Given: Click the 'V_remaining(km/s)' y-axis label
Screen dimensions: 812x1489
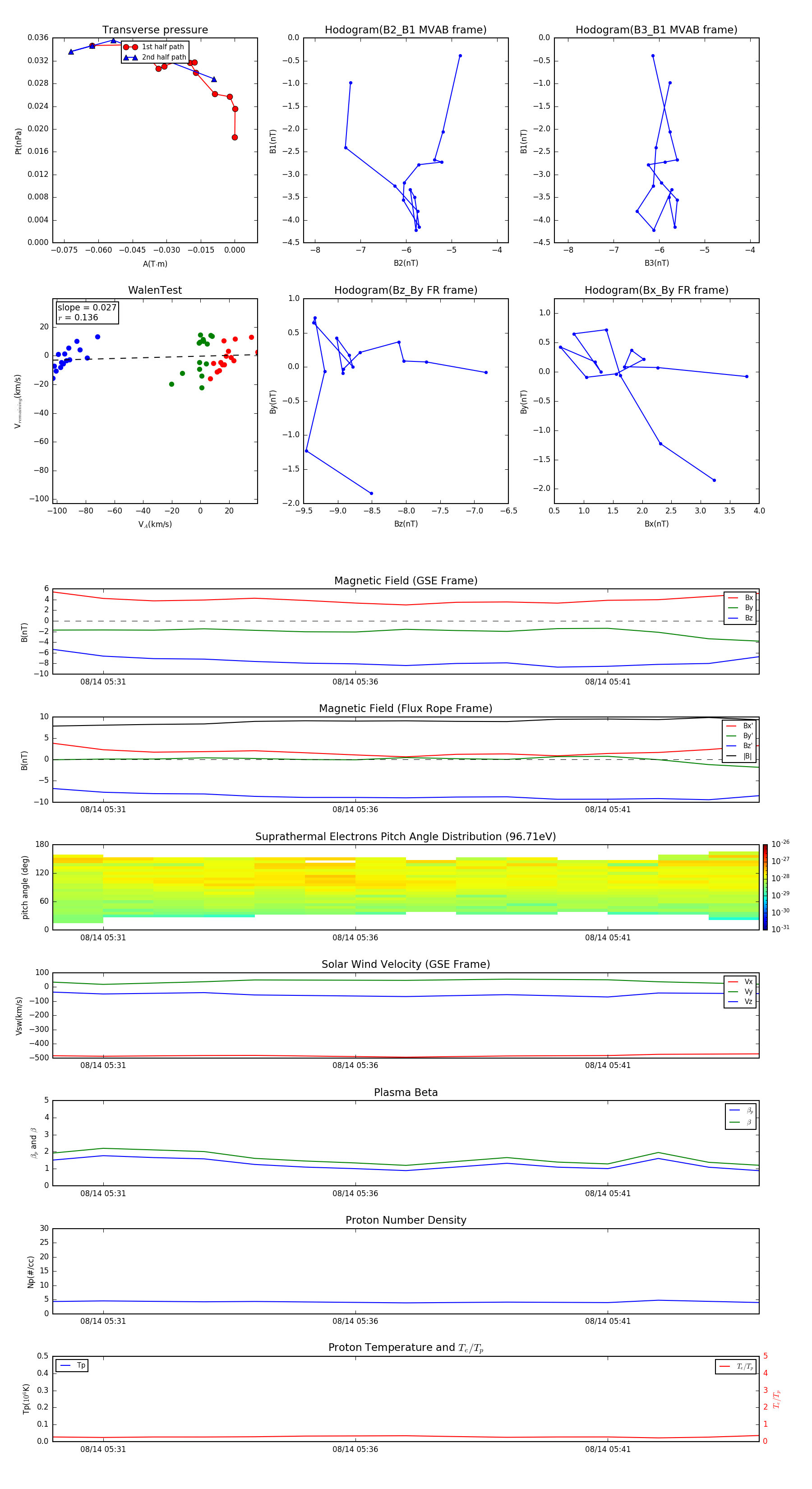Looking at the screenshot, I should click(18, 401).
